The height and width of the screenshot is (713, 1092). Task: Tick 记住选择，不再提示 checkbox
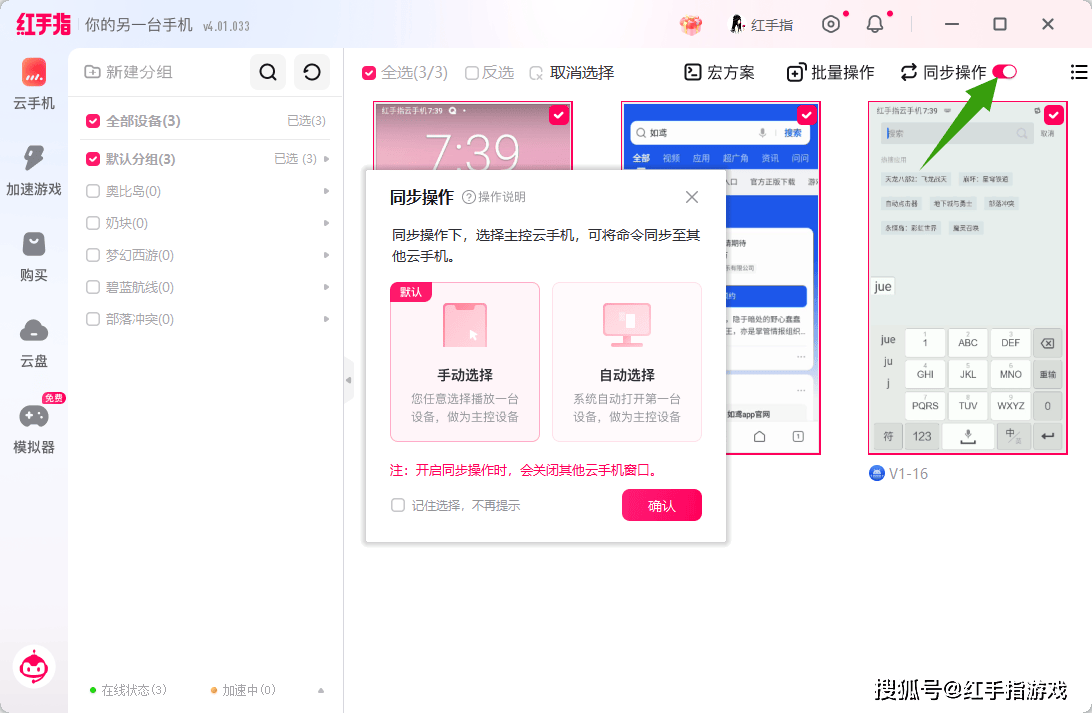point(398,505)
